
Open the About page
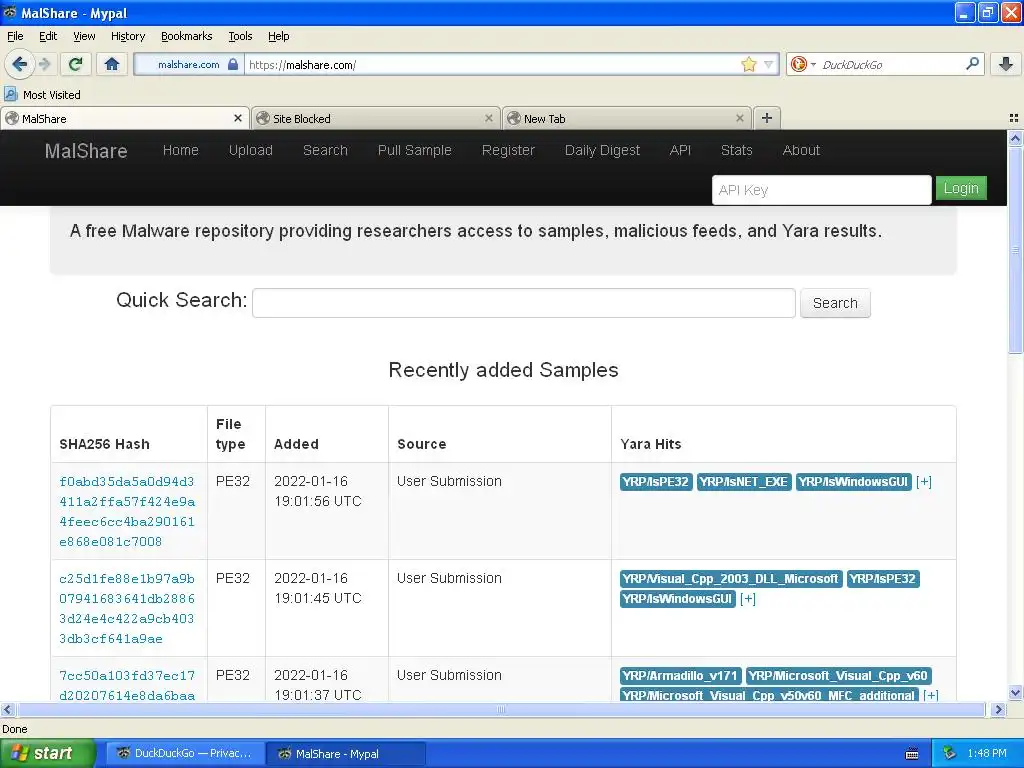[x=801, y=150]
